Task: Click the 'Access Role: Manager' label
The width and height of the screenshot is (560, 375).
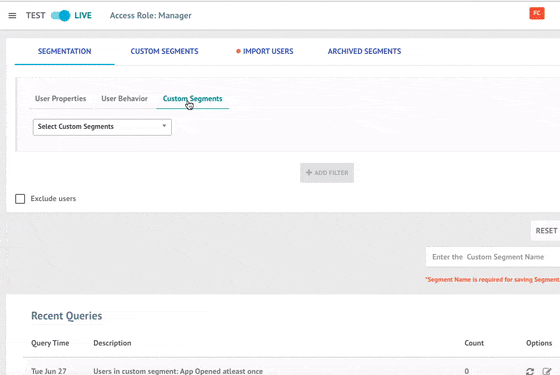Action: pos(151,16)
